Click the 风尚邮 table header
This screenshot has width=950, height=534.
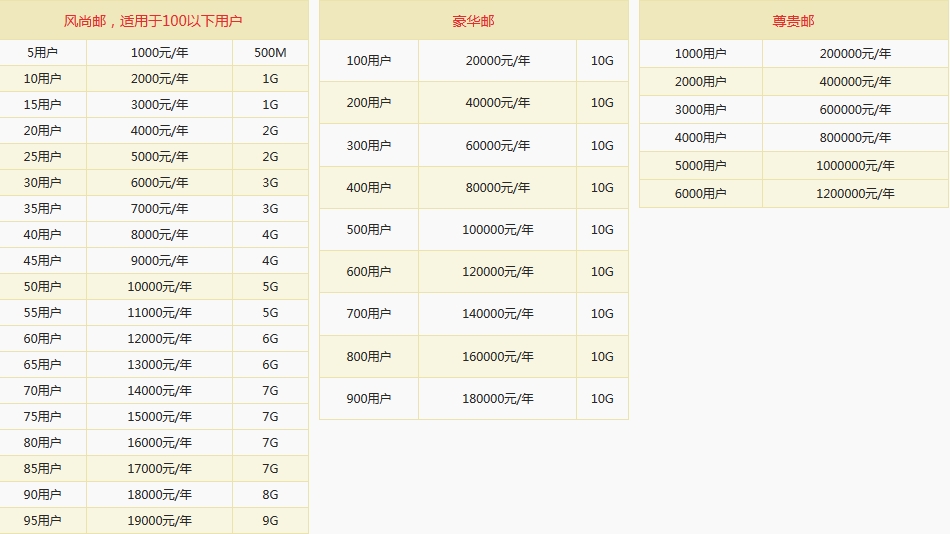coord(153,20)
